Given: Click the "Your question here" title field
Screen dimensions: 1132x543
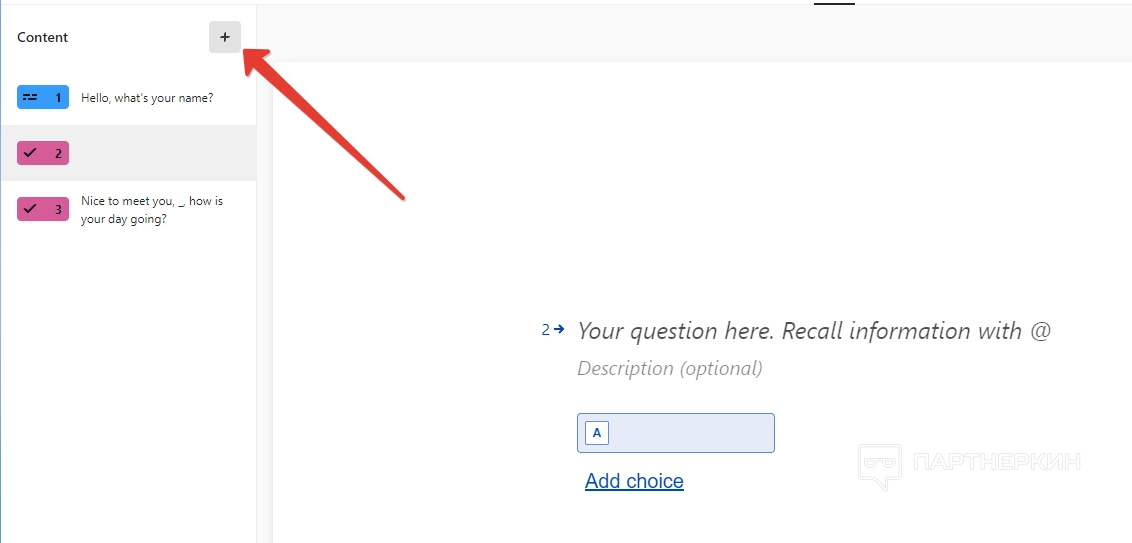Looking at the screenshot, I should [814, 331].
